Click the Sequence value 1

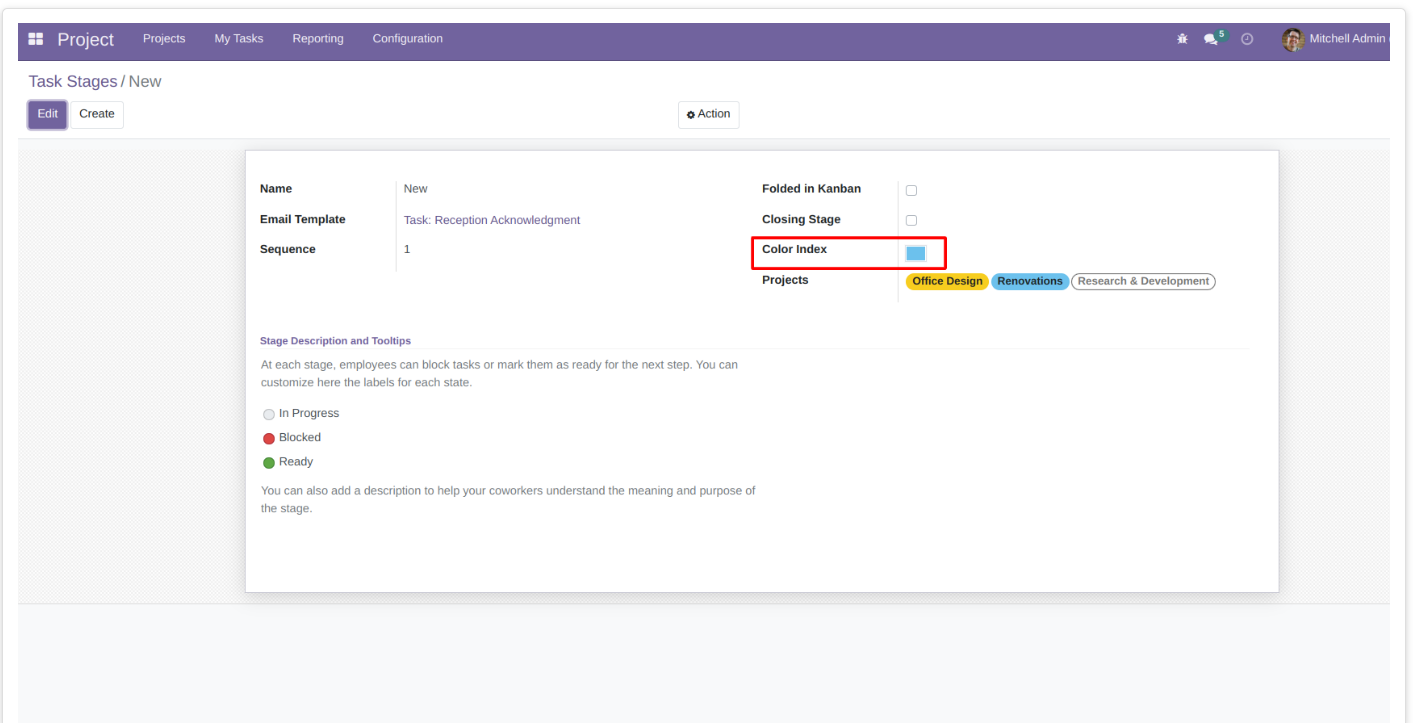coord(407,249)
